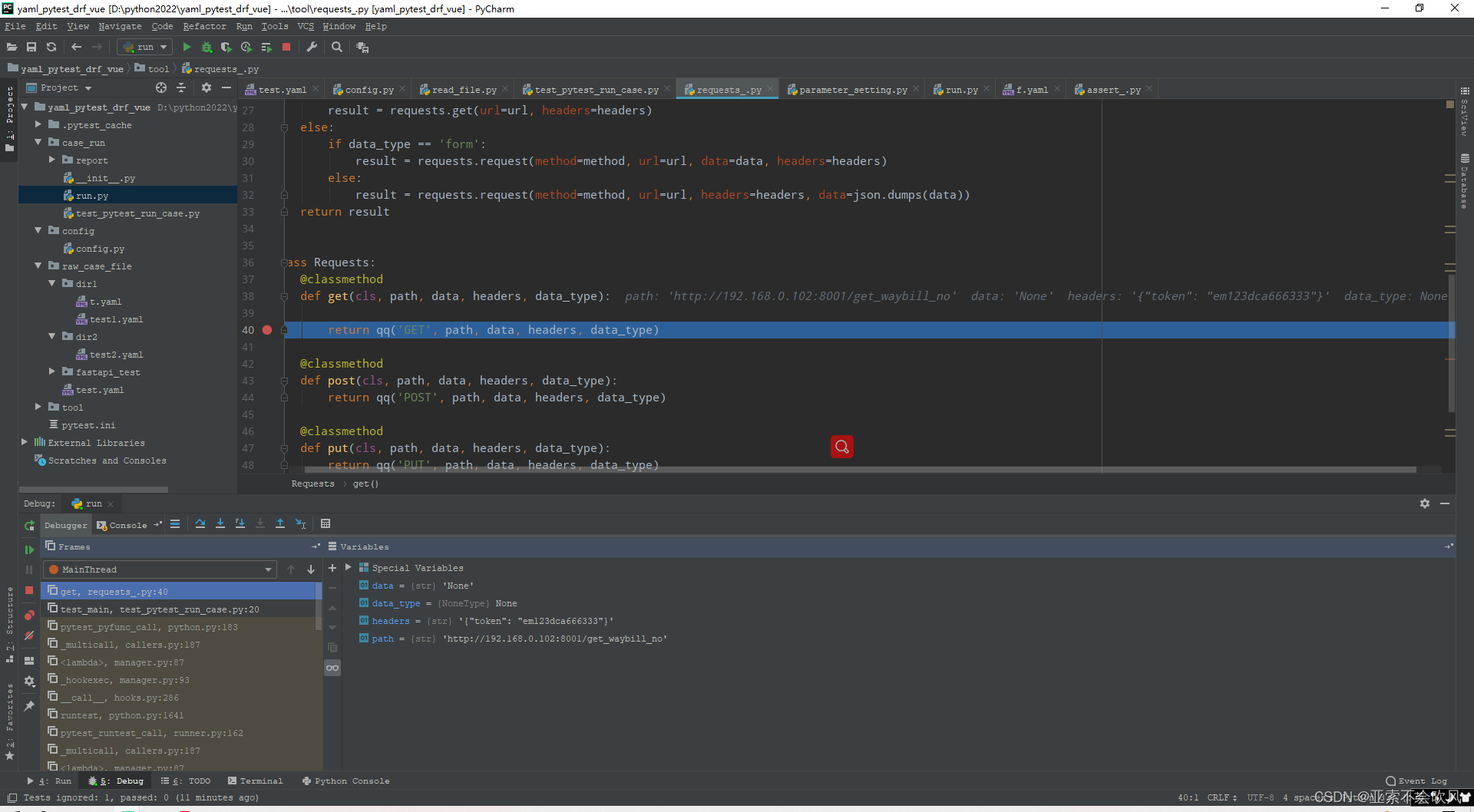Open the Event Log
This screenshot has width=1474, height=812.
(1416, 781)
